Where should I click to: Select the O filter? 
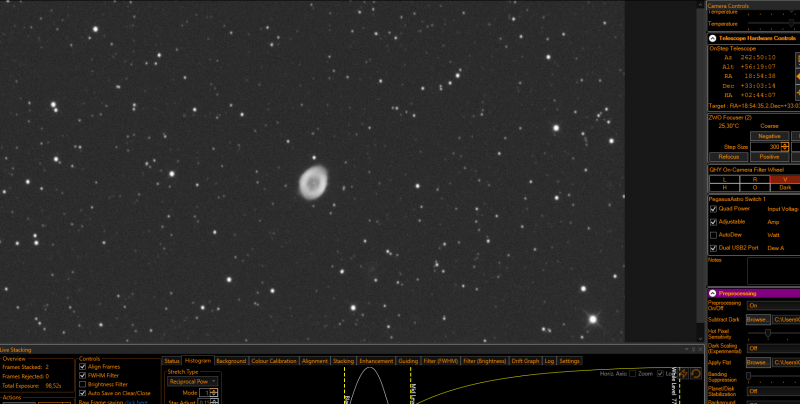[755, 188]
